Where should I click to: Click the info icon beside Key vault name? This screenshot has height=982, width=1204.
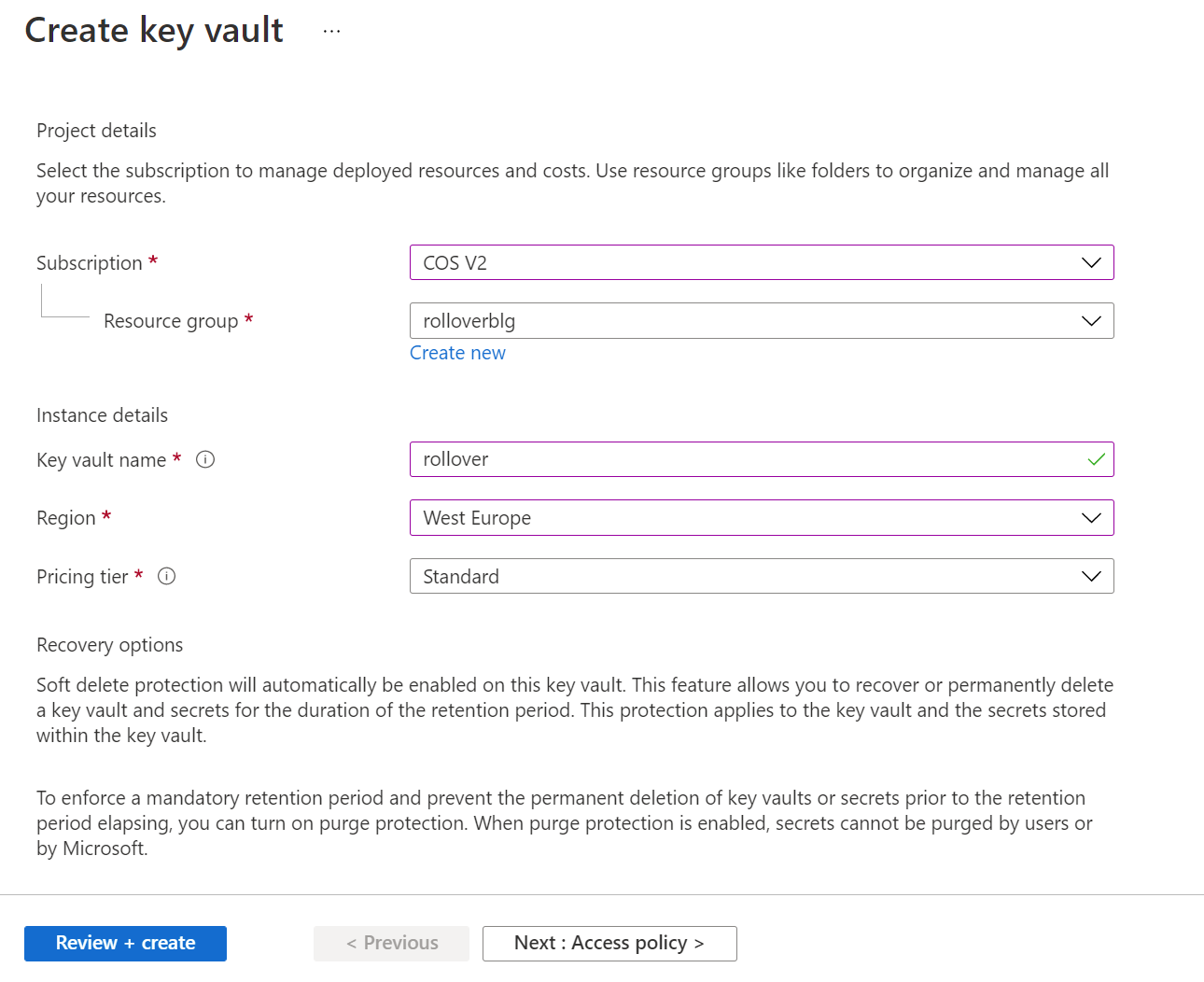pyautogui.click(x=205, y=459)
